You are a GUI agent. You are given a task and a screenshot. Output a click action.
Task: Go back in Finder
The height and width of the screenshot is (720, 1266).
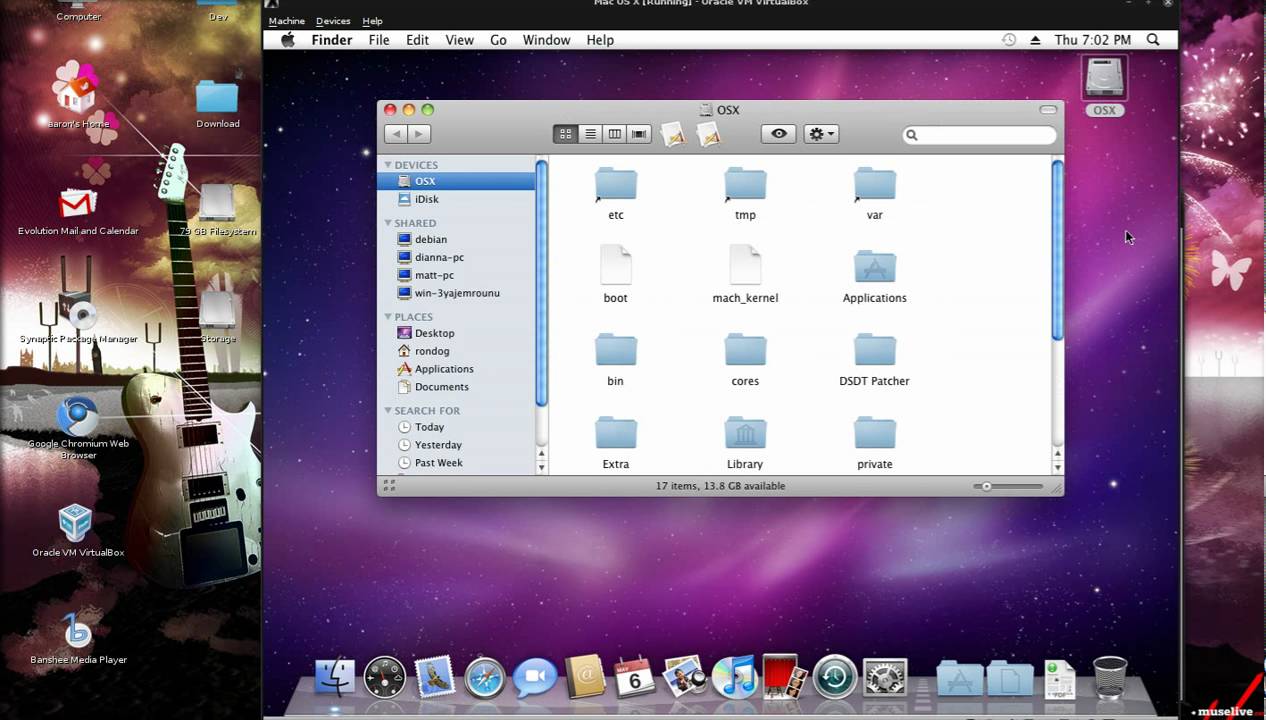tap(396, 134)
